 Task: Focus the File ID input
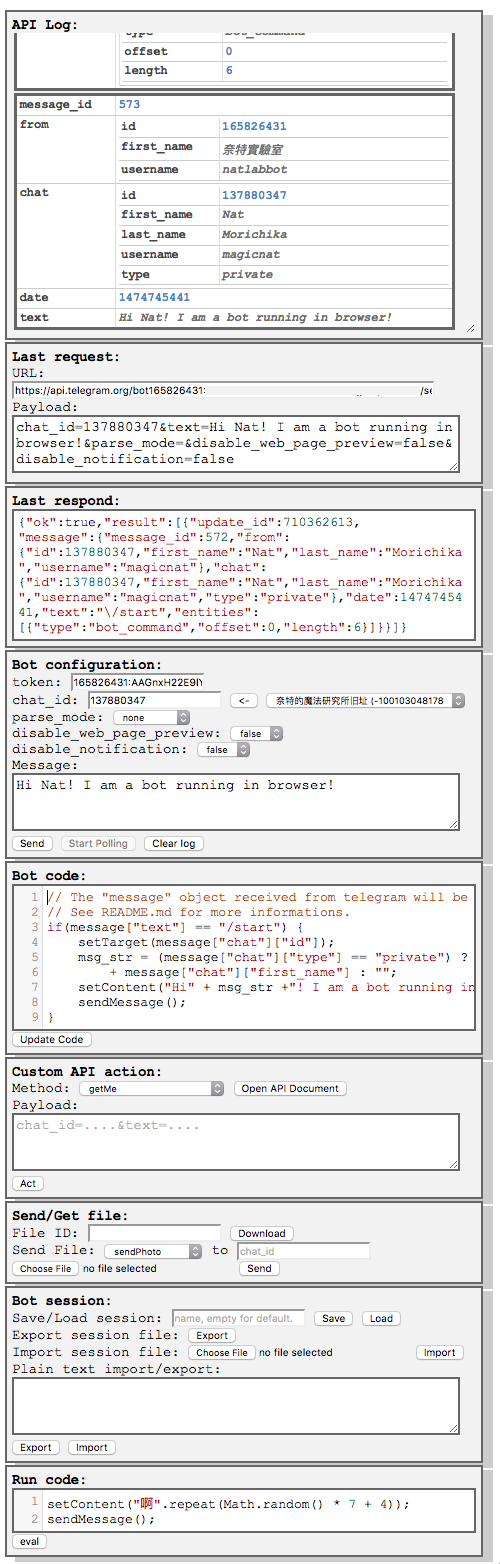[x=155, y=1233]
